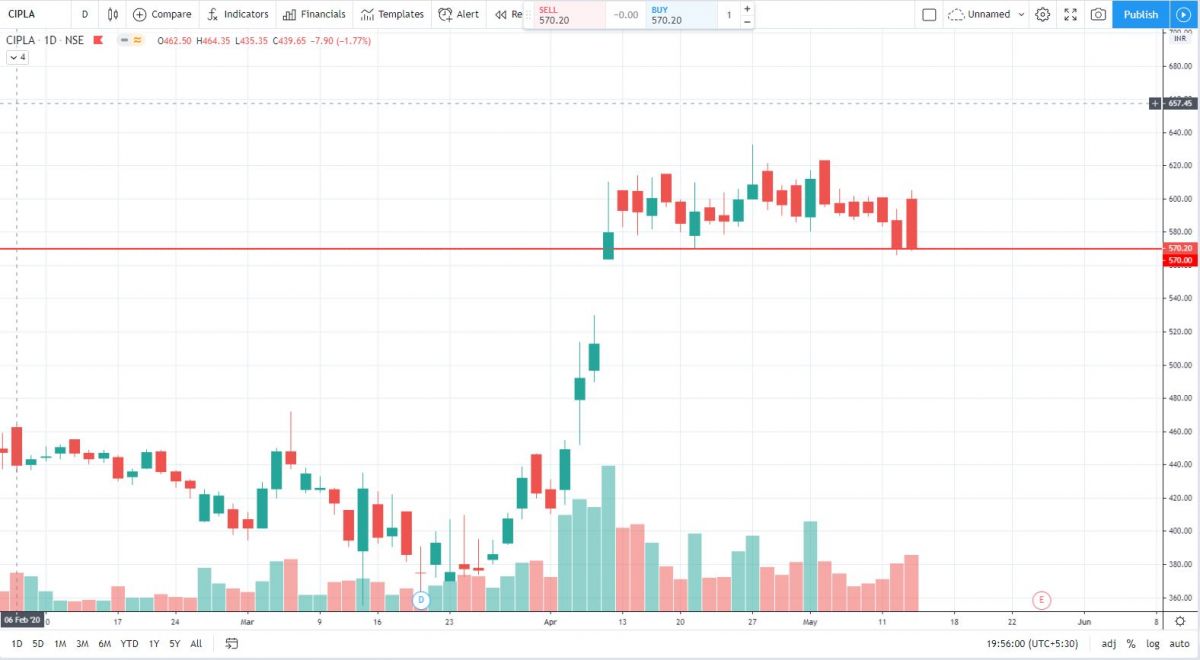Click the CIPLA symbol search field

click(x=35, y=14)
